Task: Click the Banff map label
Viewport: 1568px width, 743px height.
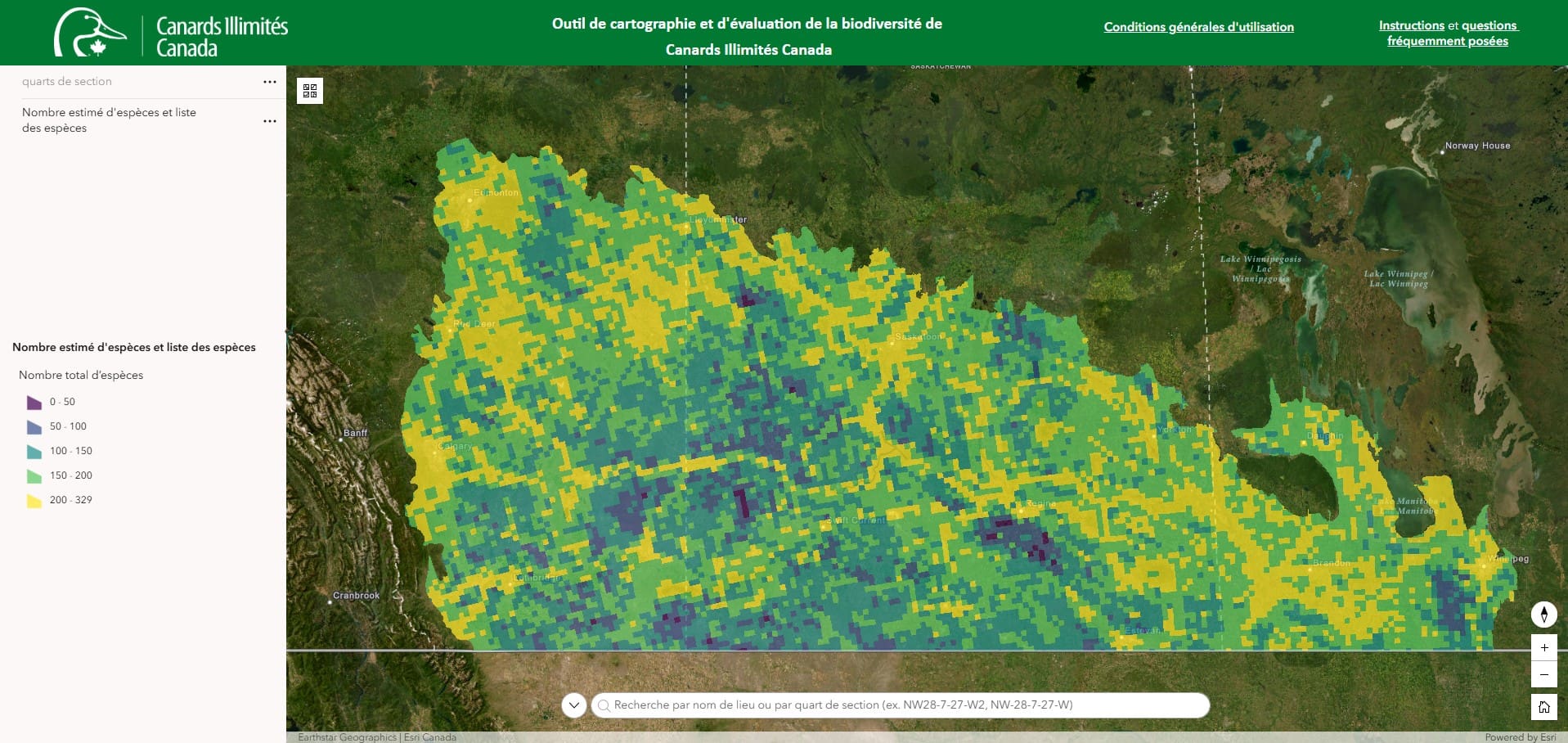Action: pyautogui.click(x=355, y=433)
